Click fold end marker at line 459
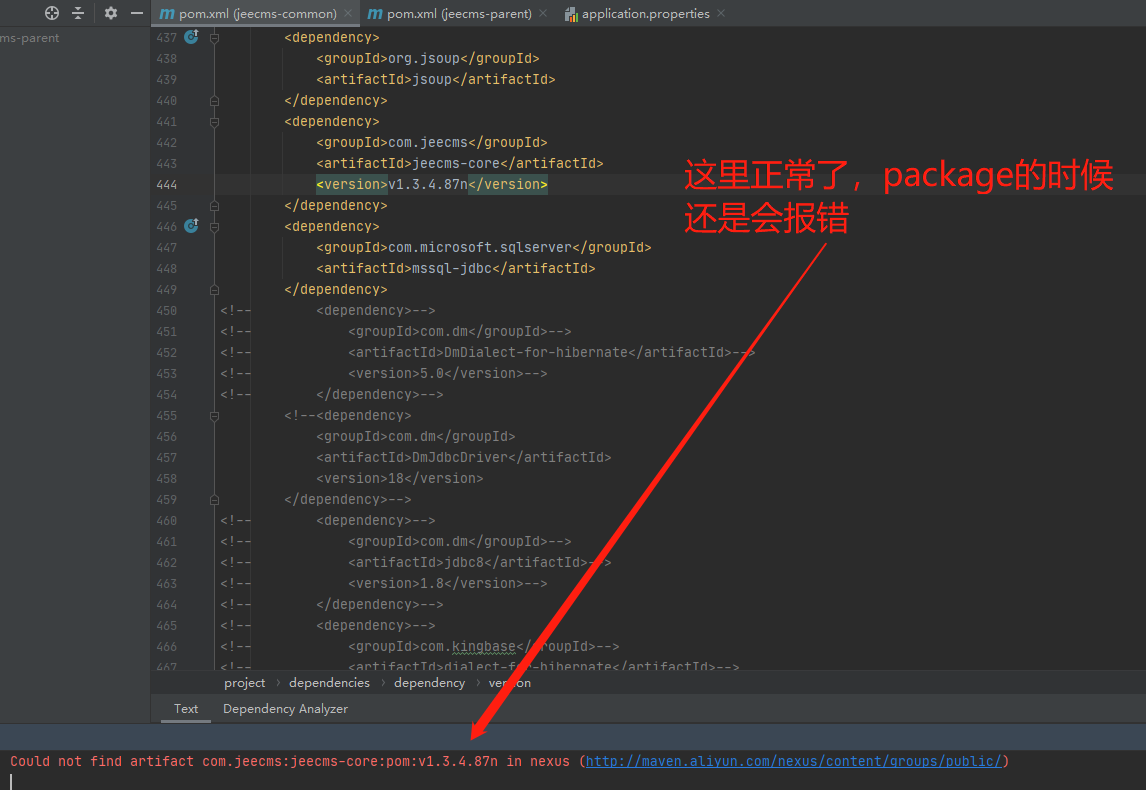 [215, 500]
